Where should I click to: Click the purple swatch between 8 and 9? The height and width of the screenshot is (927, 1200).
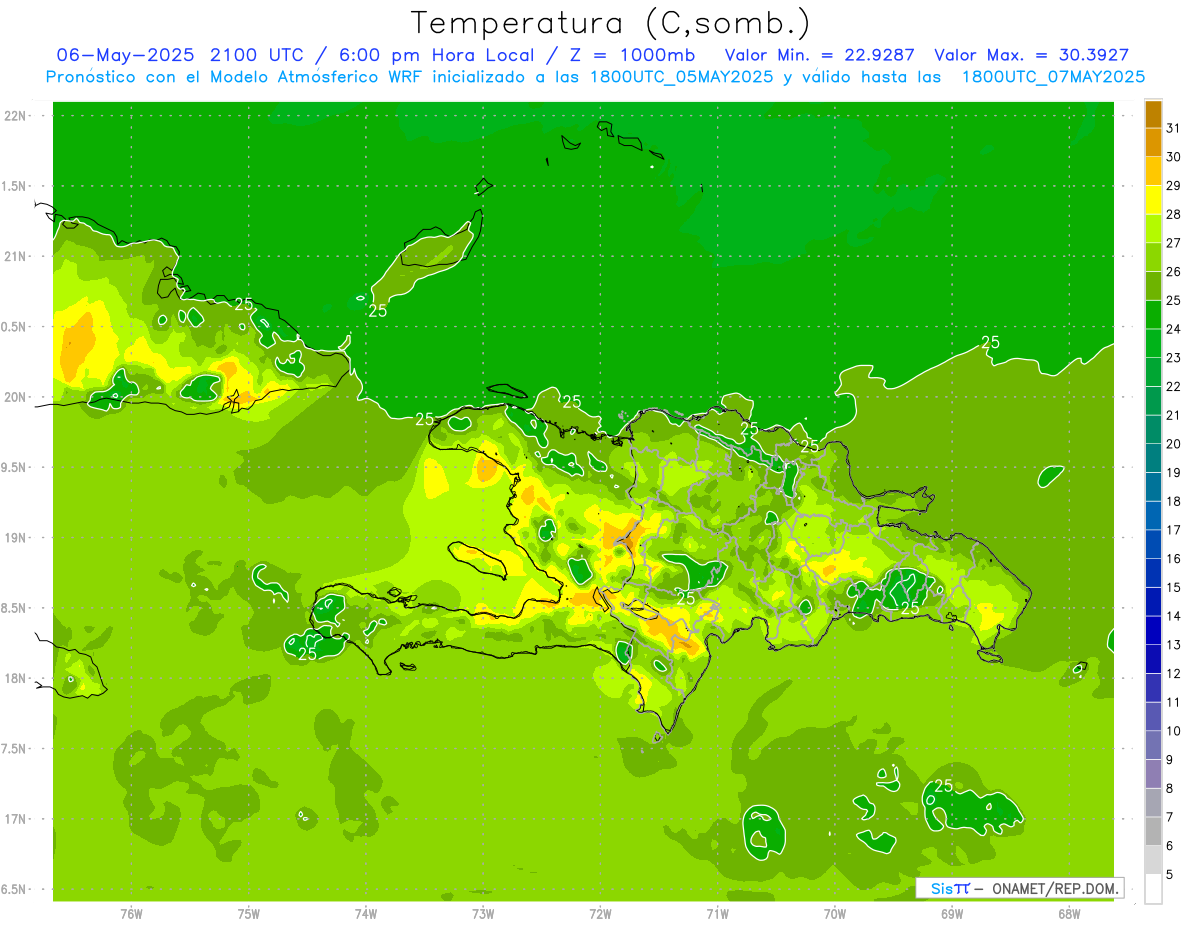pyautogui.click(x=1153, y=774)
